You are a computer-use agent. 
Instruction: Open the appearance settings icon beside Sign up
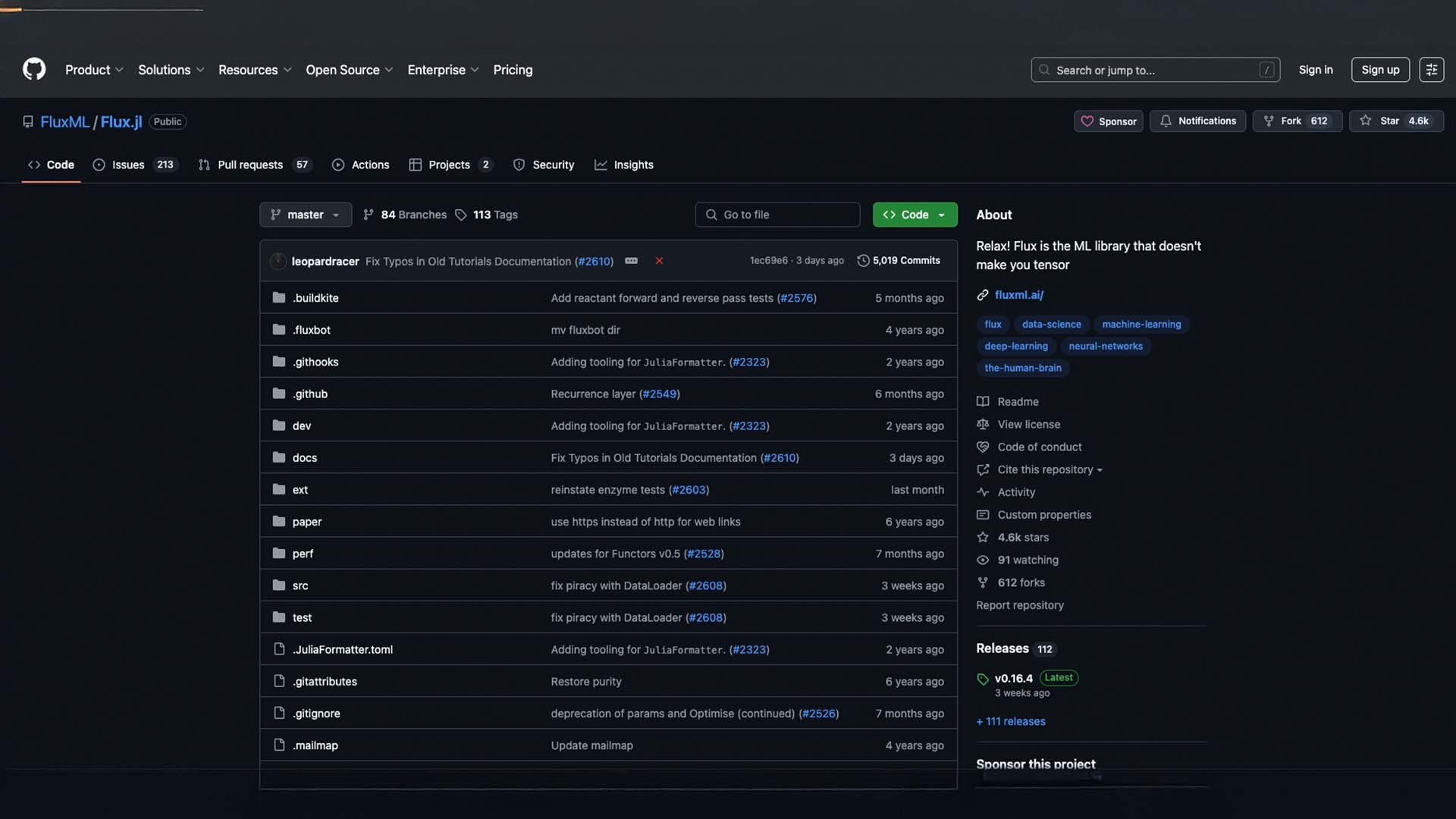(1431, 70)
